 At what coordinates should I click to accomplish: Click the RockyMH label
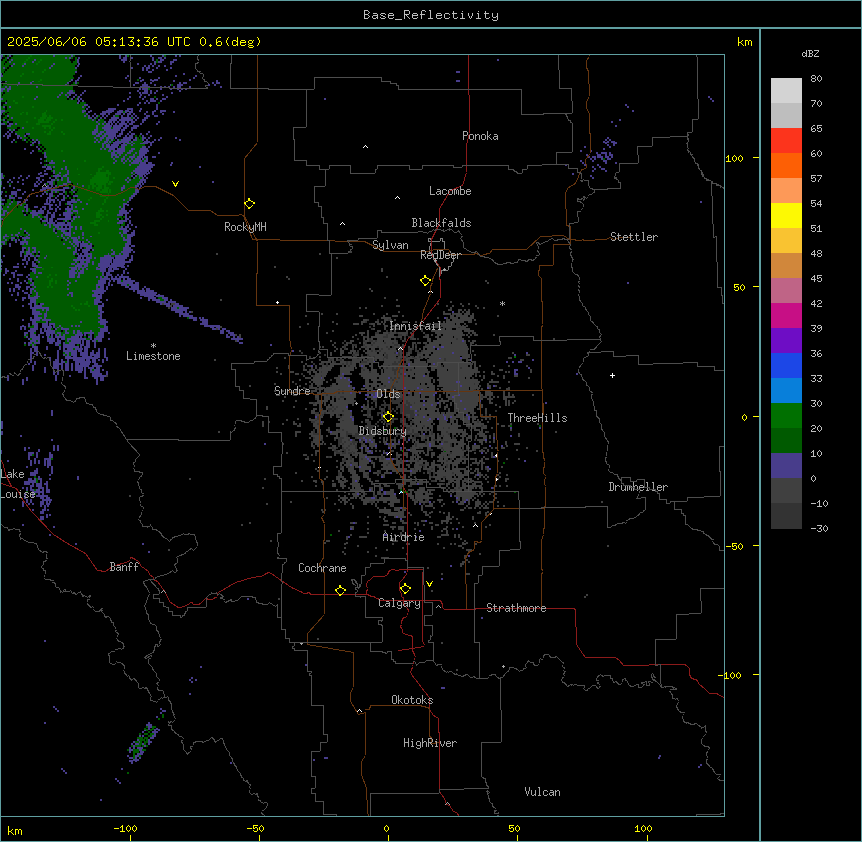(245, 227)
